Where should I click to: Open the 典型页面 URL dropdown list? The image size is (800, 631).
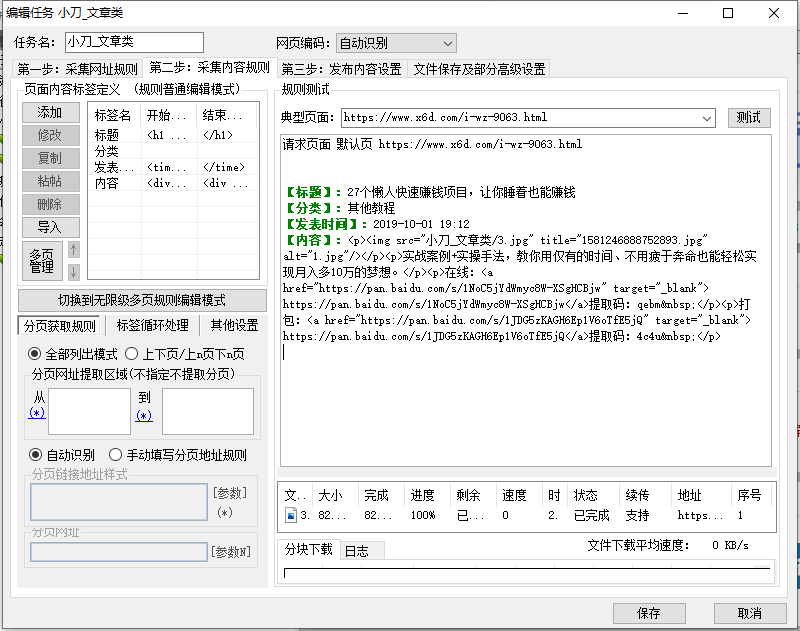(x=706, y=118)
